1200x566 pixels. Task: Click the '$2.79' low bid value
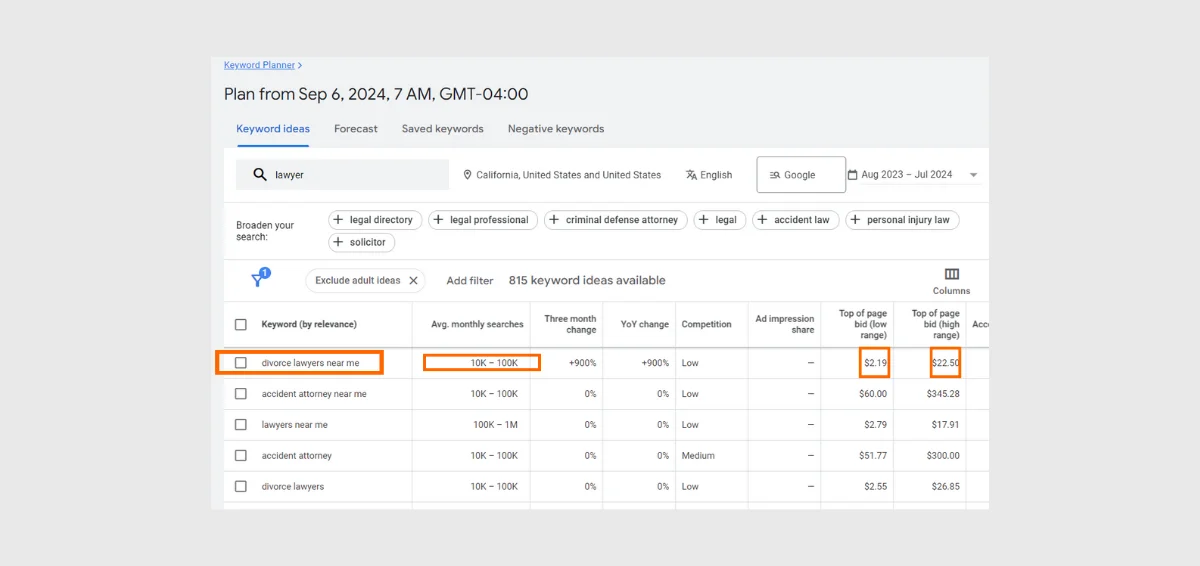click(876, 425)
